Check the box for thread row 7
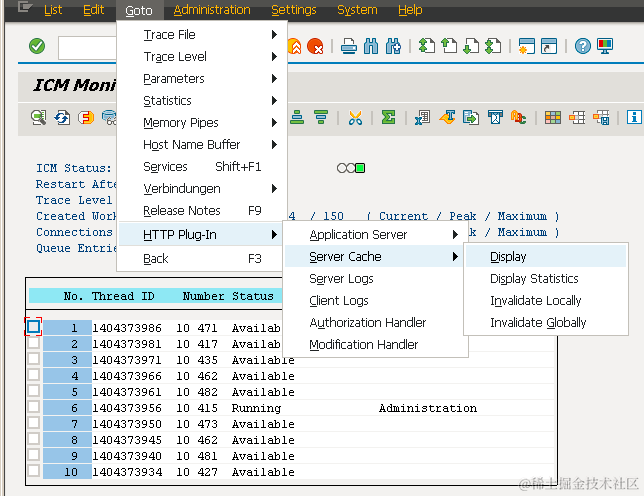Screen dimensions: 644x496 coord(33,423)
